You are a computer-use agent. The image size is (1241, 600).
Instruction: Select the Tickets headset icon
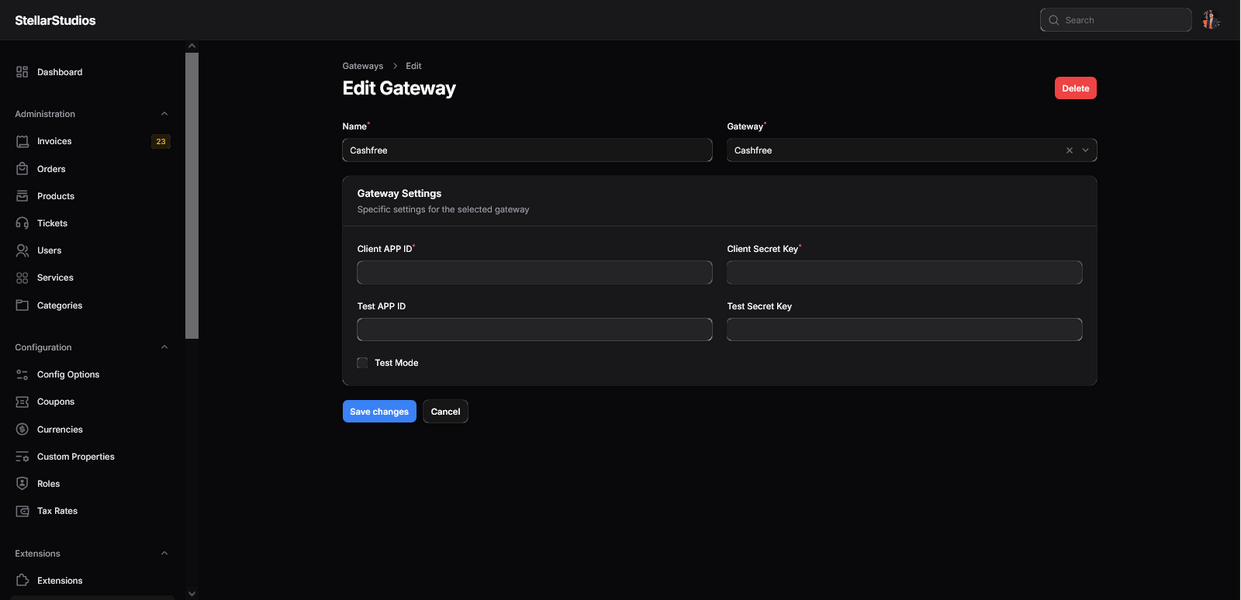pyautogui.click(x=22, y=223)
